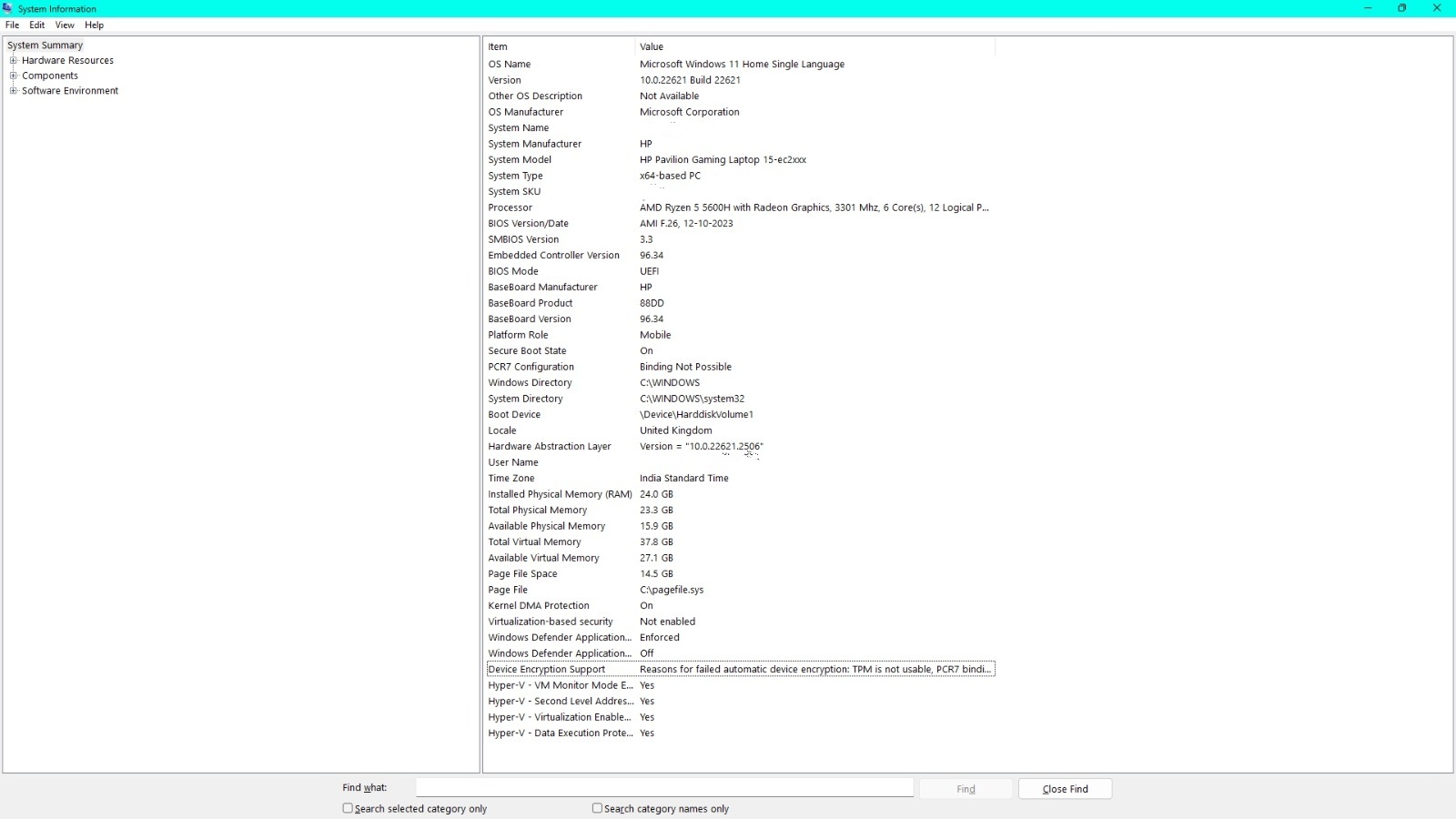
Task: Select the Virtualization-based security row
Action: pyautogui.click(x=740, y=622)
